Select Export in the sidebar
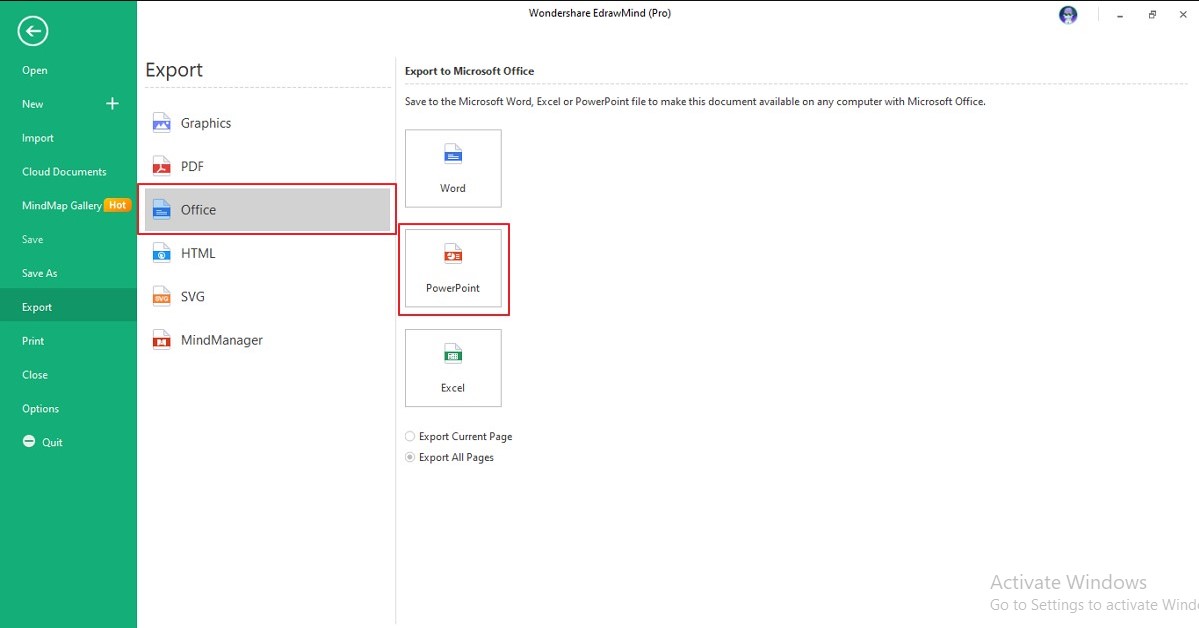Image resolution: width=1199 pixels, height=628 pixels. pyautogui.click(x=37, y=307)
